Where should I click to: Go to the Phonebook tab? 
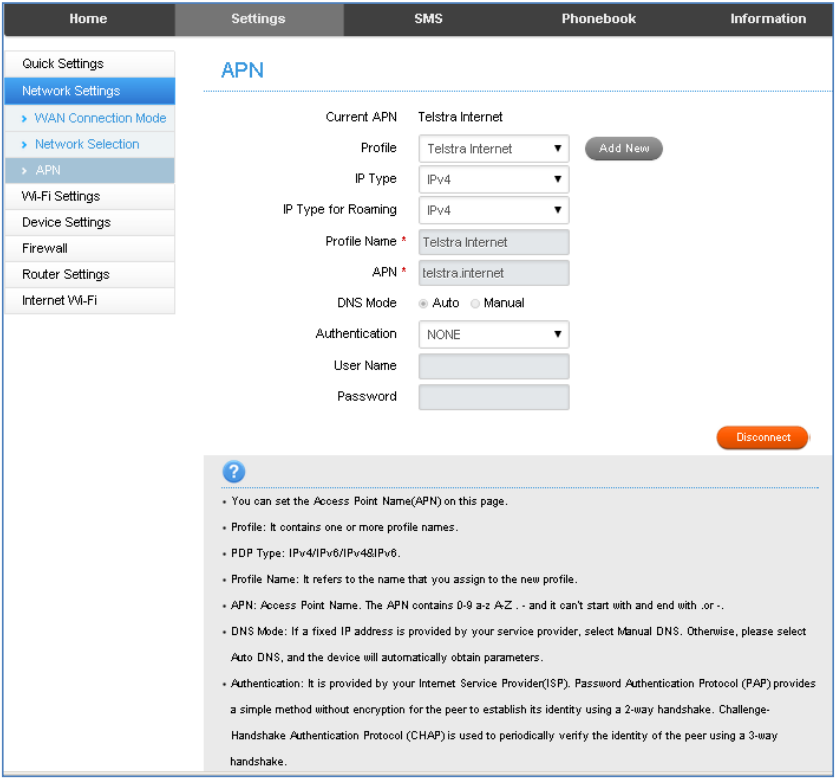598,19
